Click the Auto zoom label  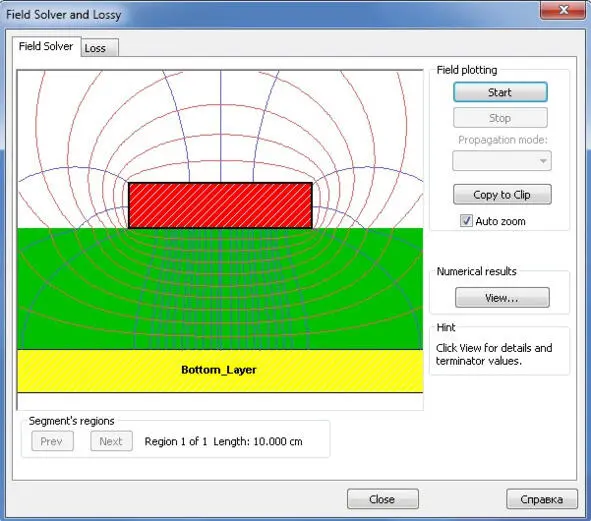click(x=500, y=221)
